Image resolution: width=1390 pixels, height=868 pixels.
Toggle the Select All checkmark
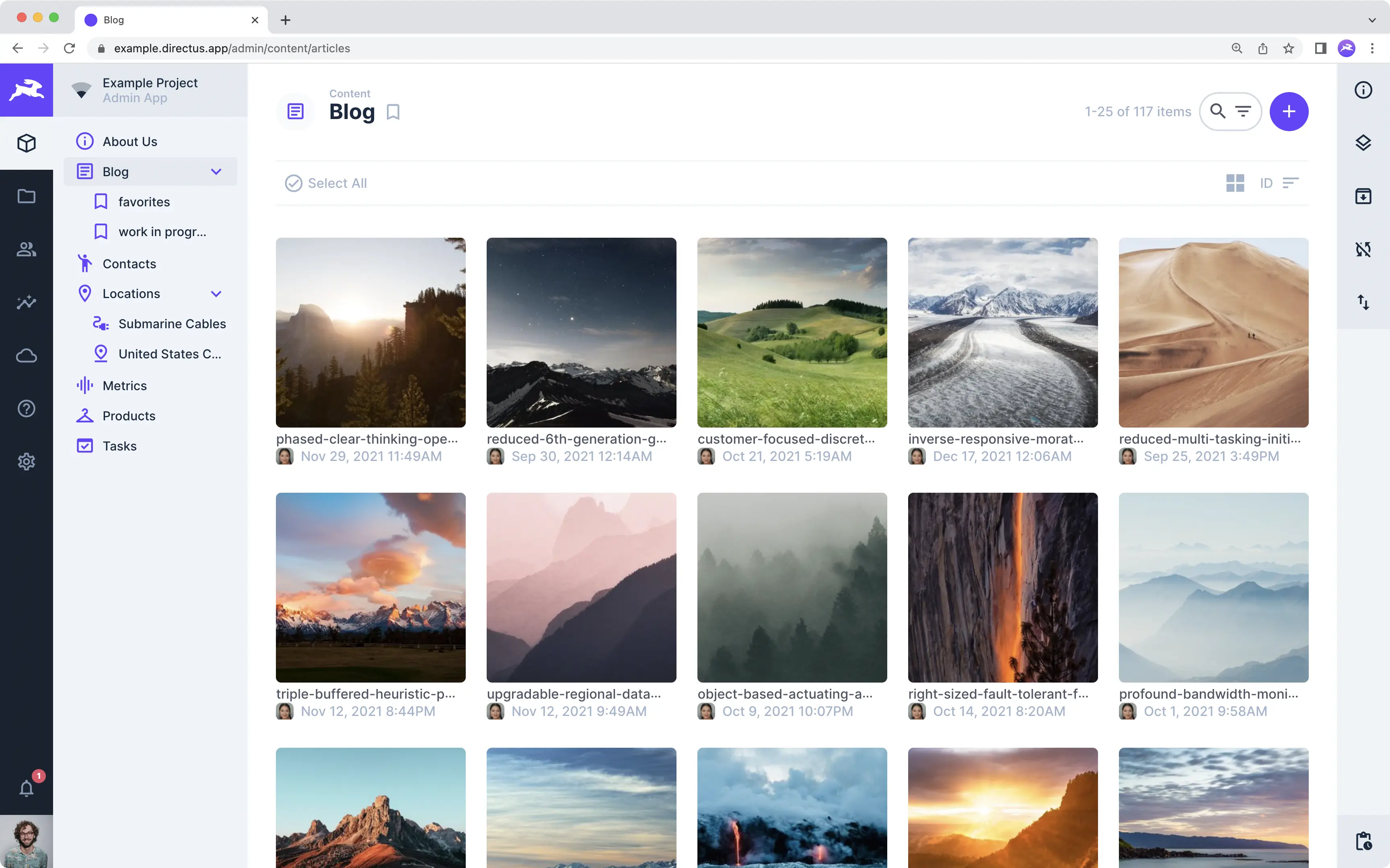(x=293, y=183)
